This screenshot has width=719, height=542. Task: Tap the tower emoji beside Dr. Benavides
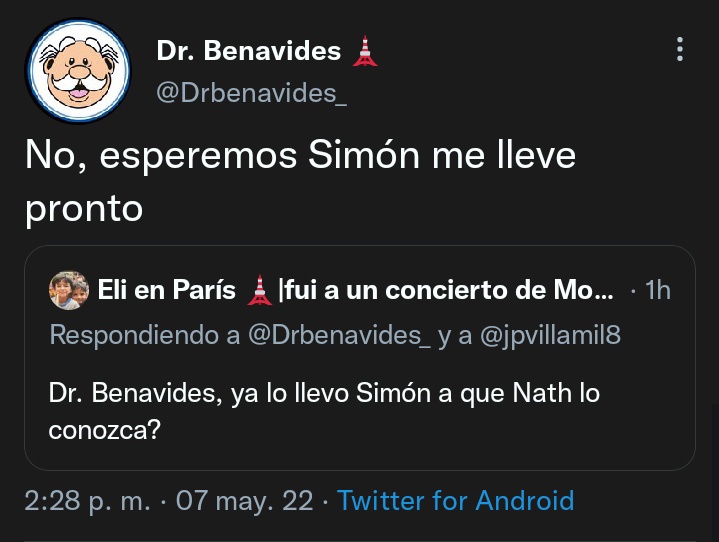coord(365,51)
